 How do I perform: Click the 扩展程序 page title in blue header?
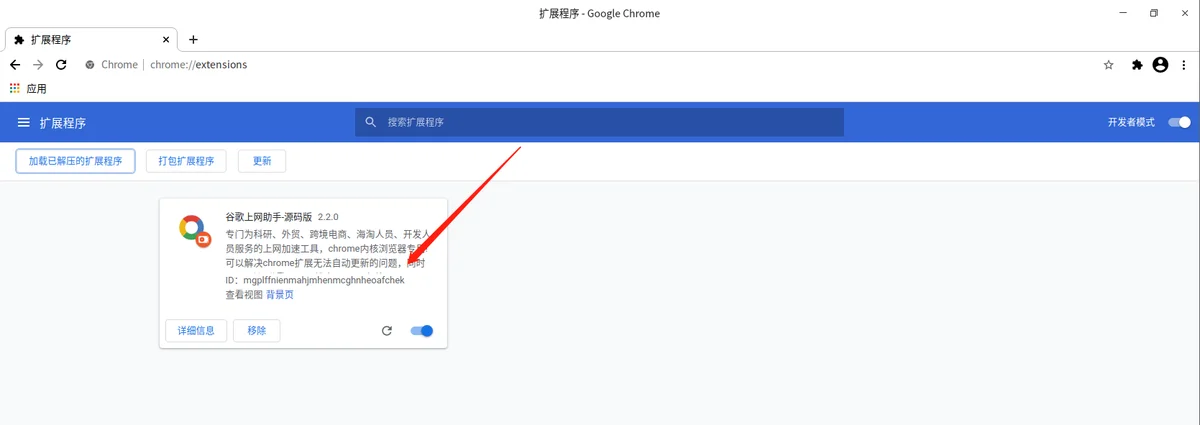tap(63, 123)
